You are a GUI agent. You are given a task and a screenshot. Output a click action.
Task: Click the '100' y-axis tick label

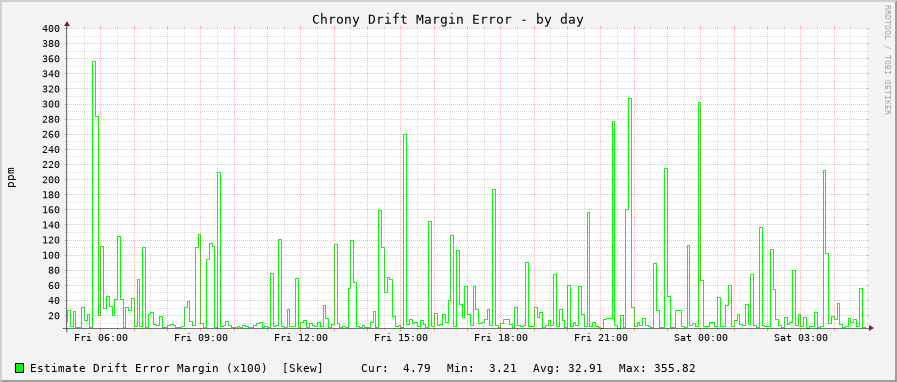[x=51, y=256]
